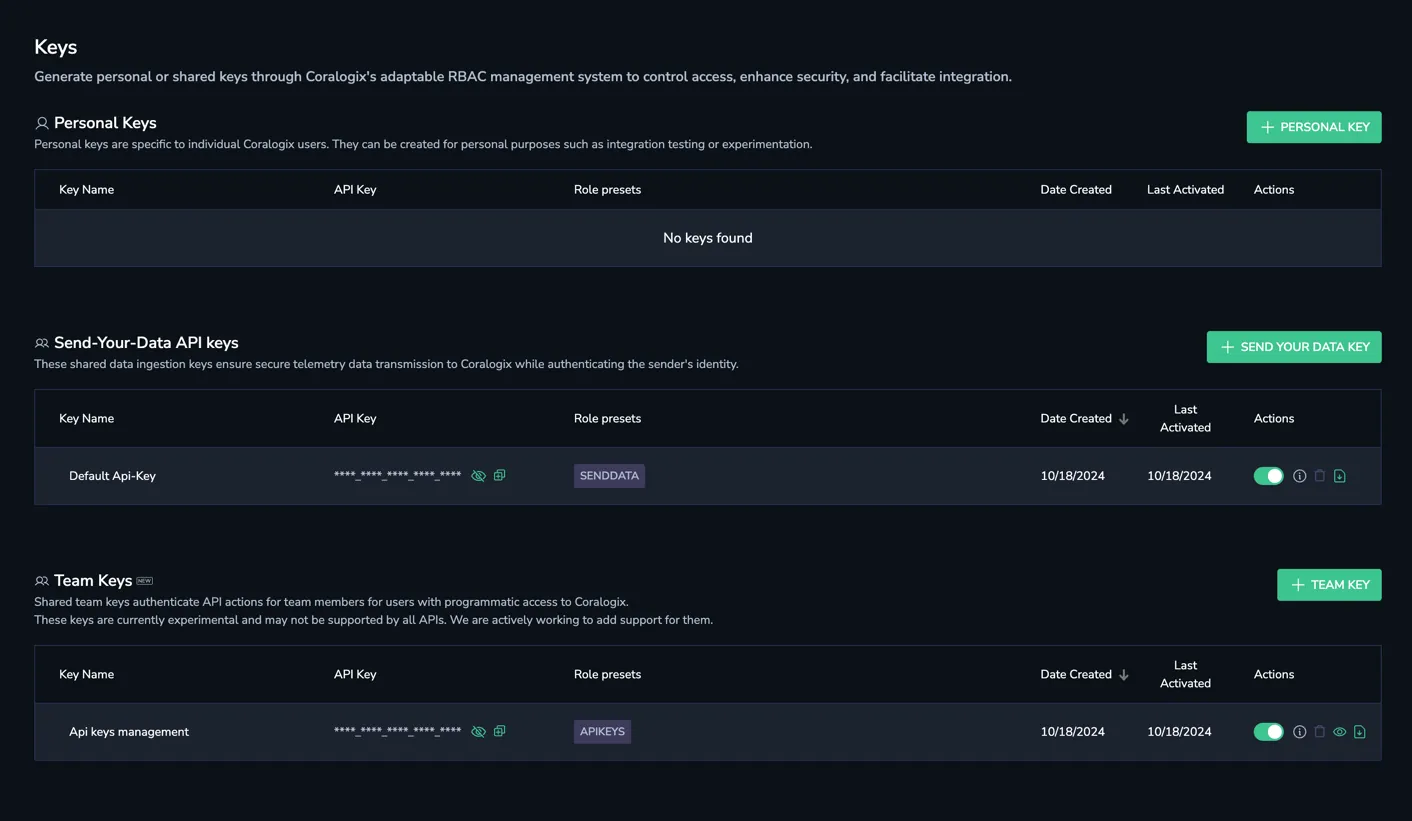Viewport: 1412px width, 821px height.
Task: Select the APIKEYS role preset tag
Action: pyautogui.click(x=602, y=732)
